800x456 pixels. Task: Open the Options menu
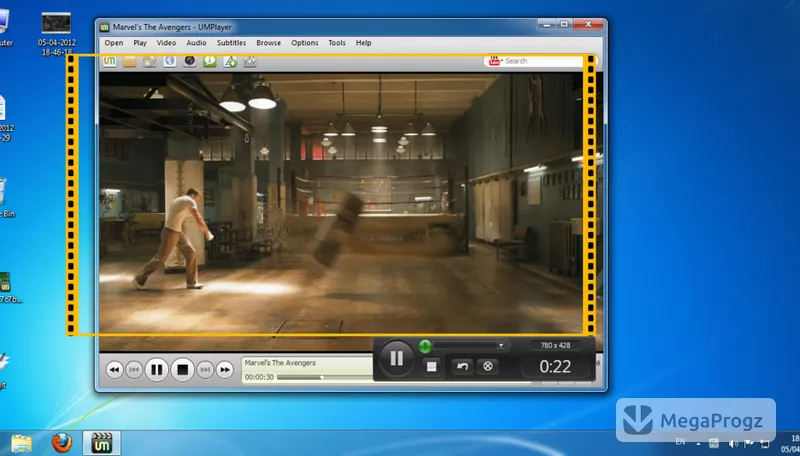tap(305, 43)
